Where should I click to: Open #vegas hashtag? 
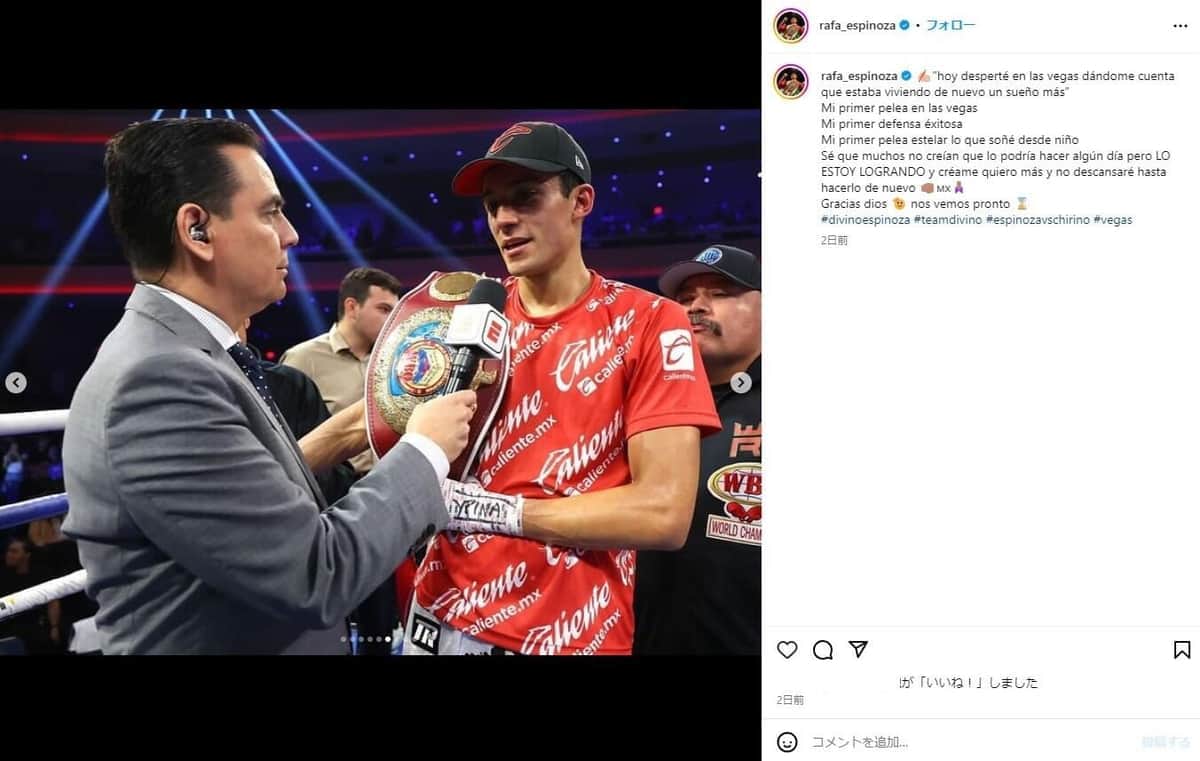coord(1113,220)
